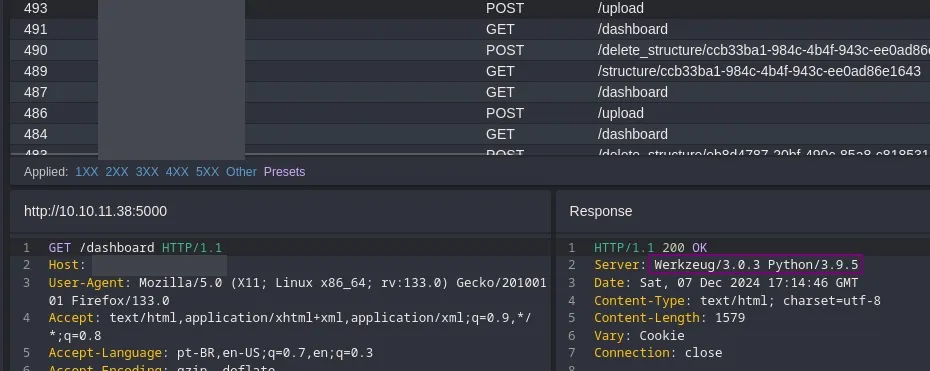
Task: Click the Vary: Cookie response line
Action: click(x=639, y=335)
